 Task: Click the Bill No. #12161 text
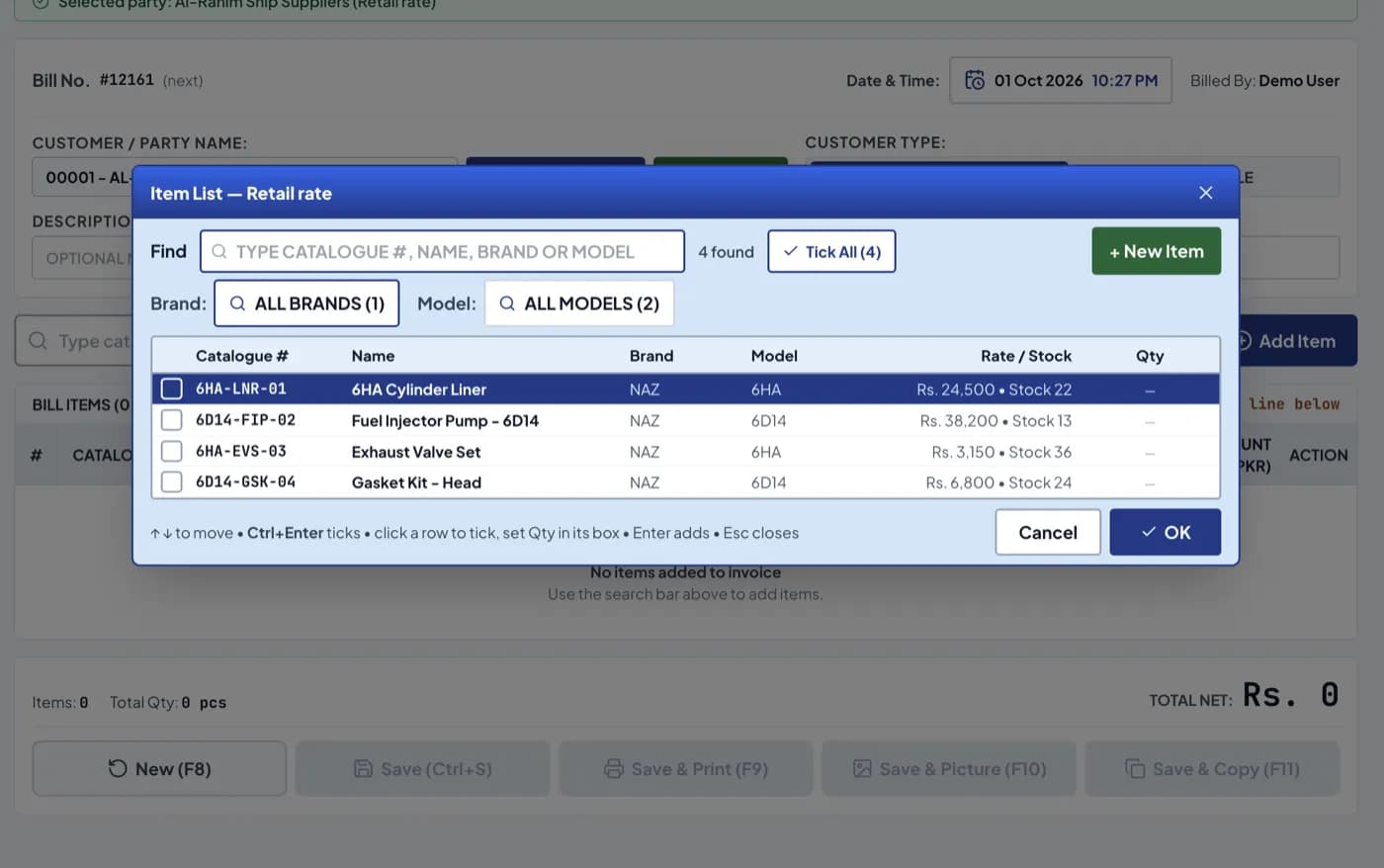(93, 80)
